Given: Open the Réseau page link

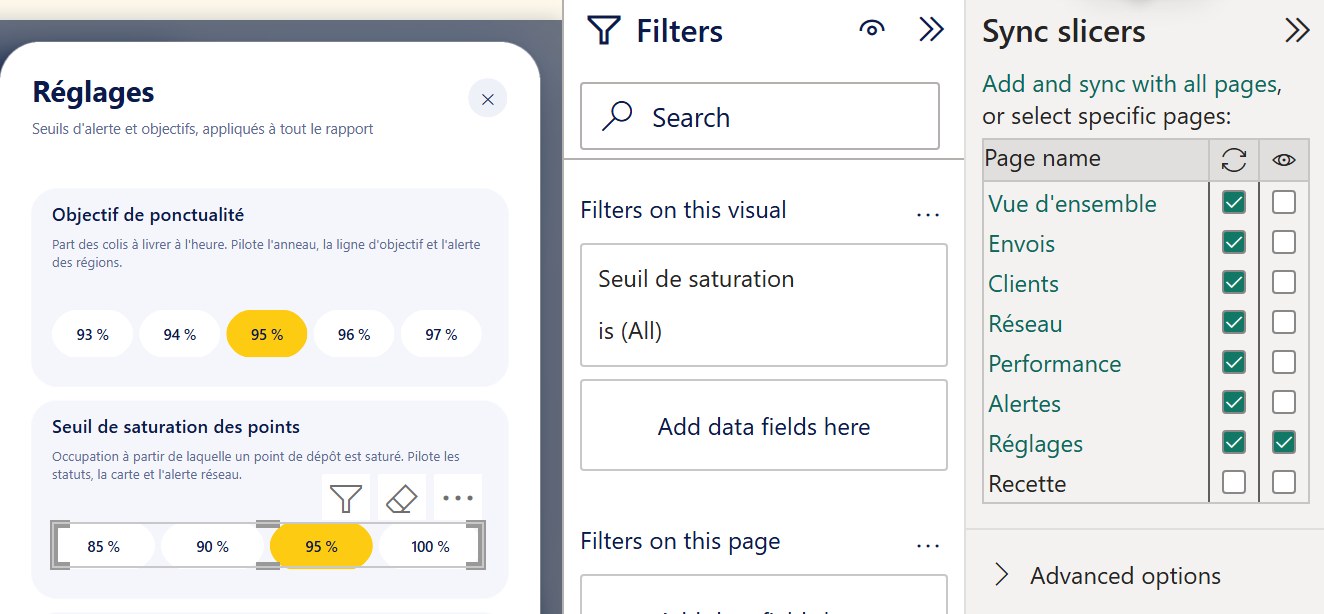Looking at the screenshot, I should point(1025,324).
